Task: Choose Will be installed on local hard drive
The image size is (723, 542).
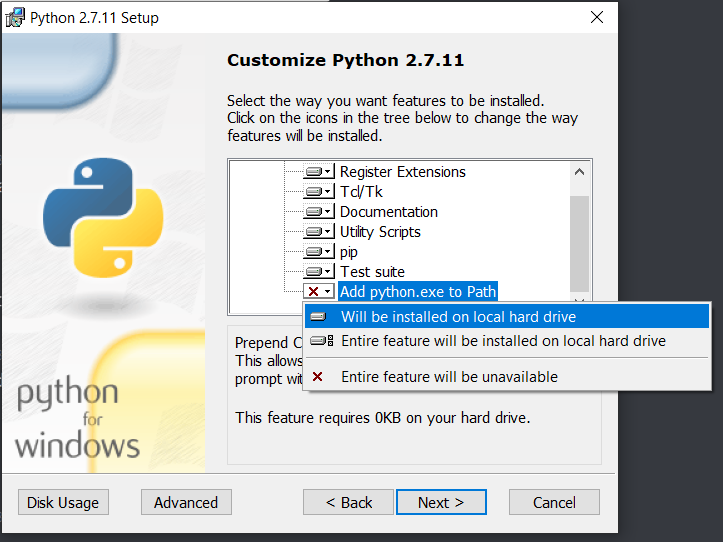Action: point(507,316)
